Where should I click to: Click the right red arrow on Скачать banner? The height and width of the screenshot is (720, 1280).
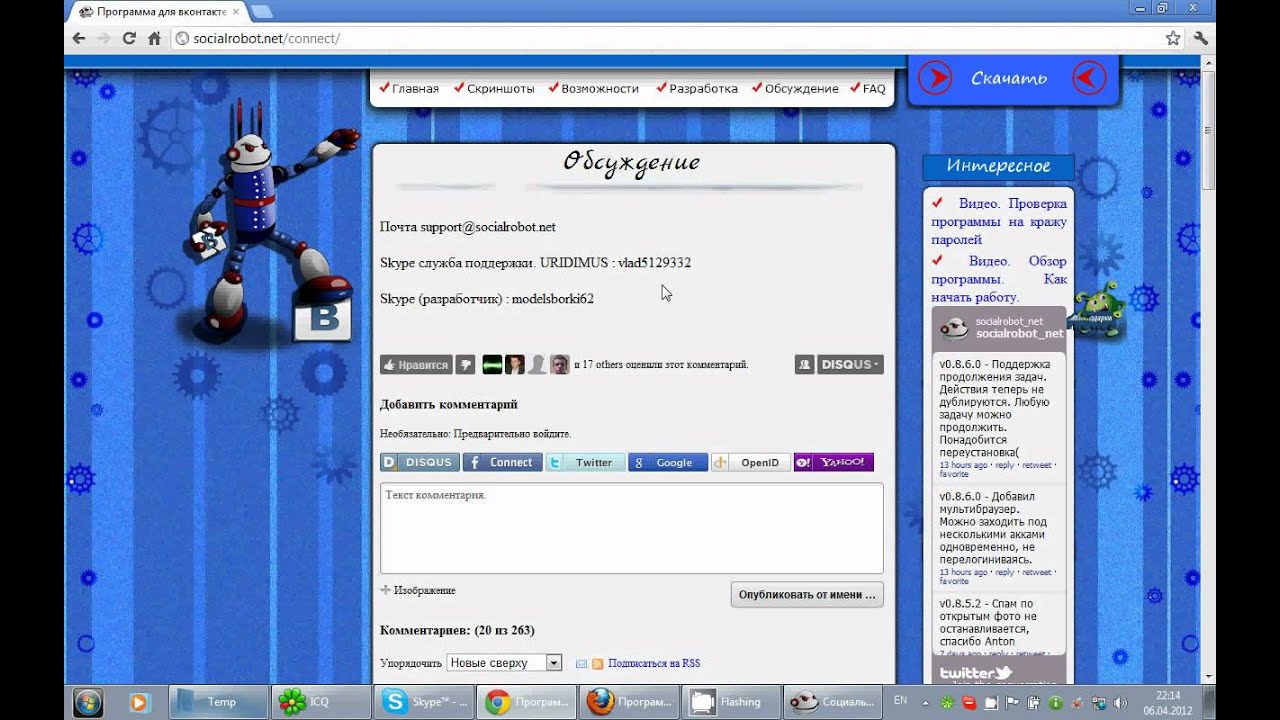(1089, 78)
